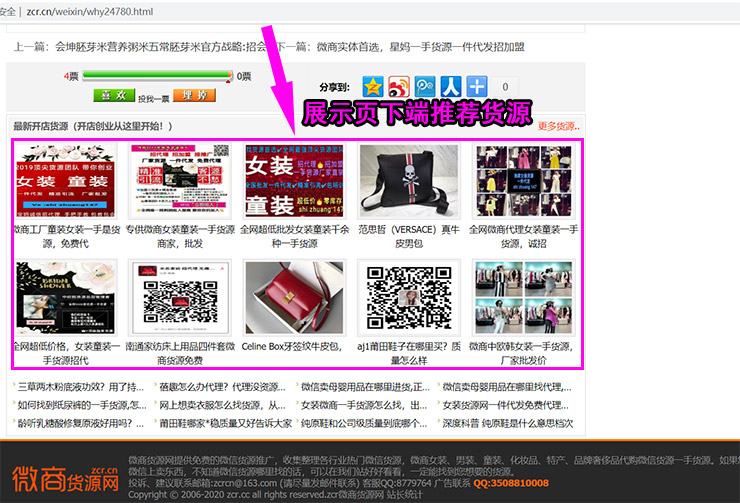Share to QQ Zone star icon
740x503 pixels.
[x=373, y=87]
